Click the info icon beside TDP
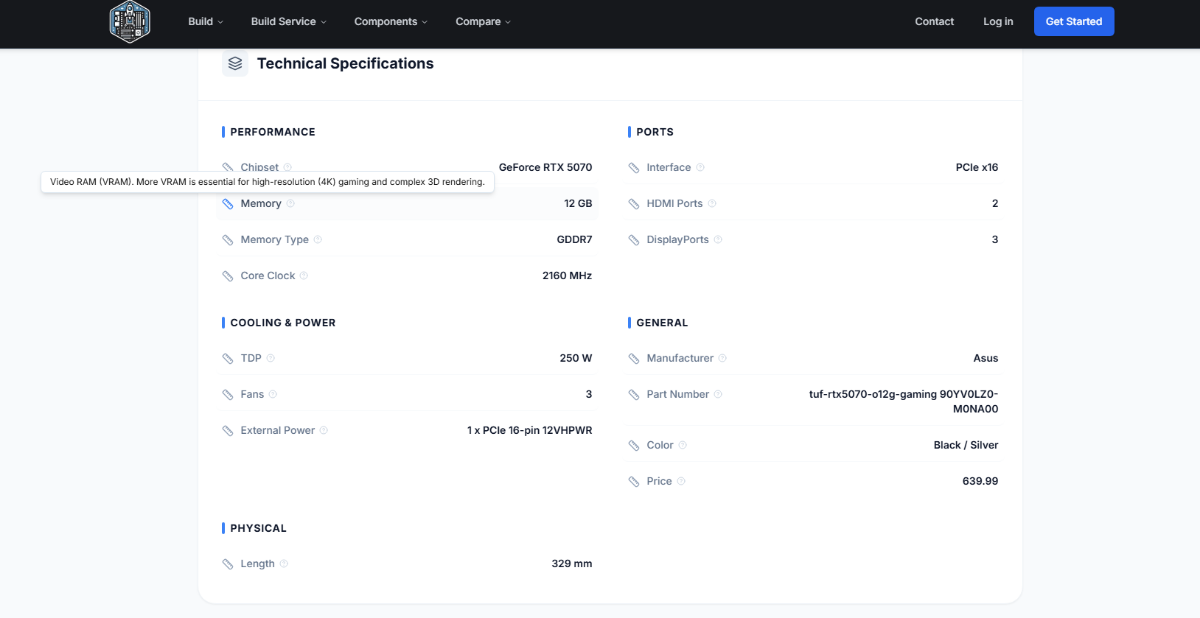1200x618 pixels. click(270, 358)
